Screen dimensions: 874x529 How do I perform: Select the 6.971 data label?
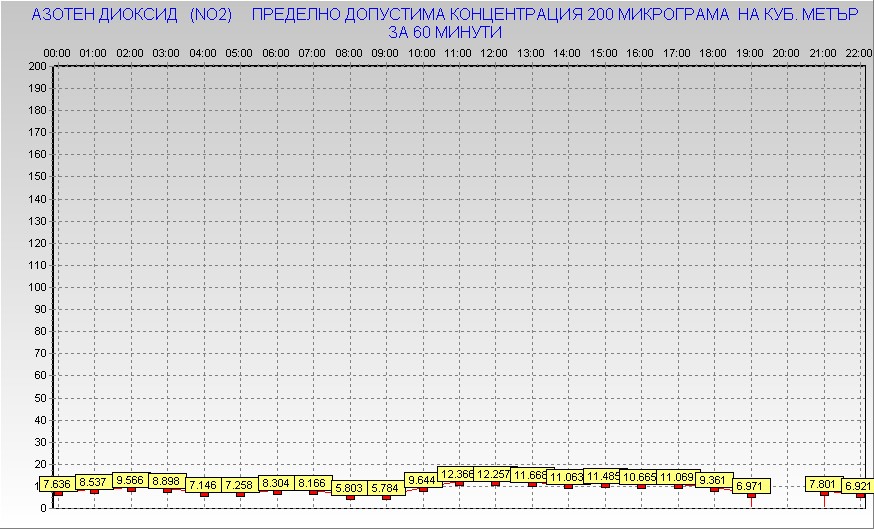[751, 486]
